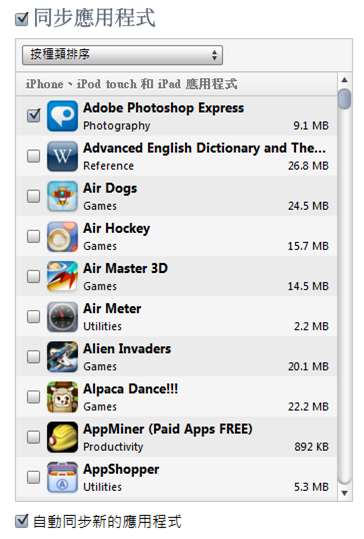Viewport: 364px width, 539px height.
Task: Click the Air Hockey game icon
Action: pyautogui.click(x=62, y=236)
